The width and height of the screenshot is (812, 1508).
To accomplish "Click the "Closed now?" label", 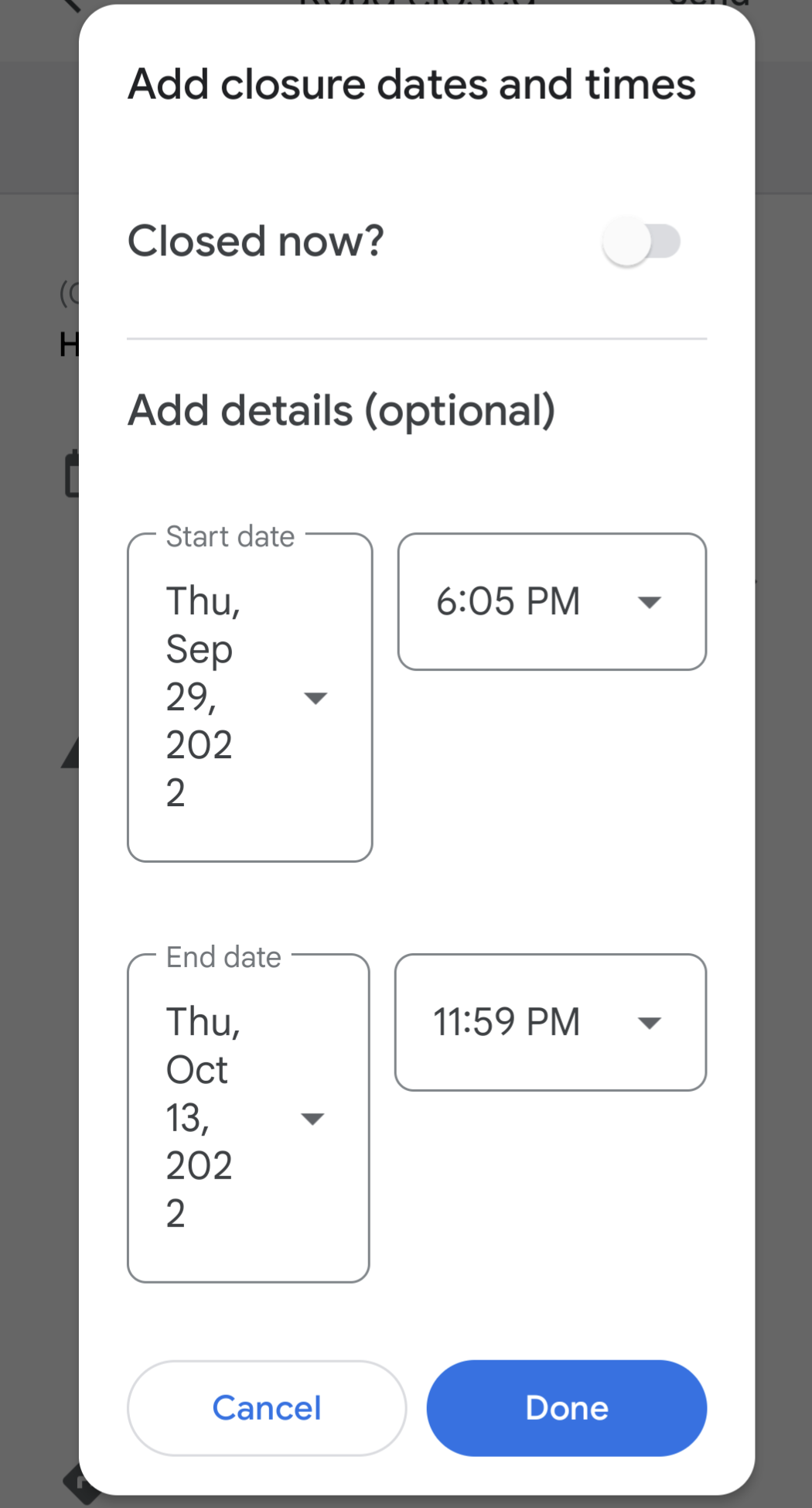I will tap(256, 241).
